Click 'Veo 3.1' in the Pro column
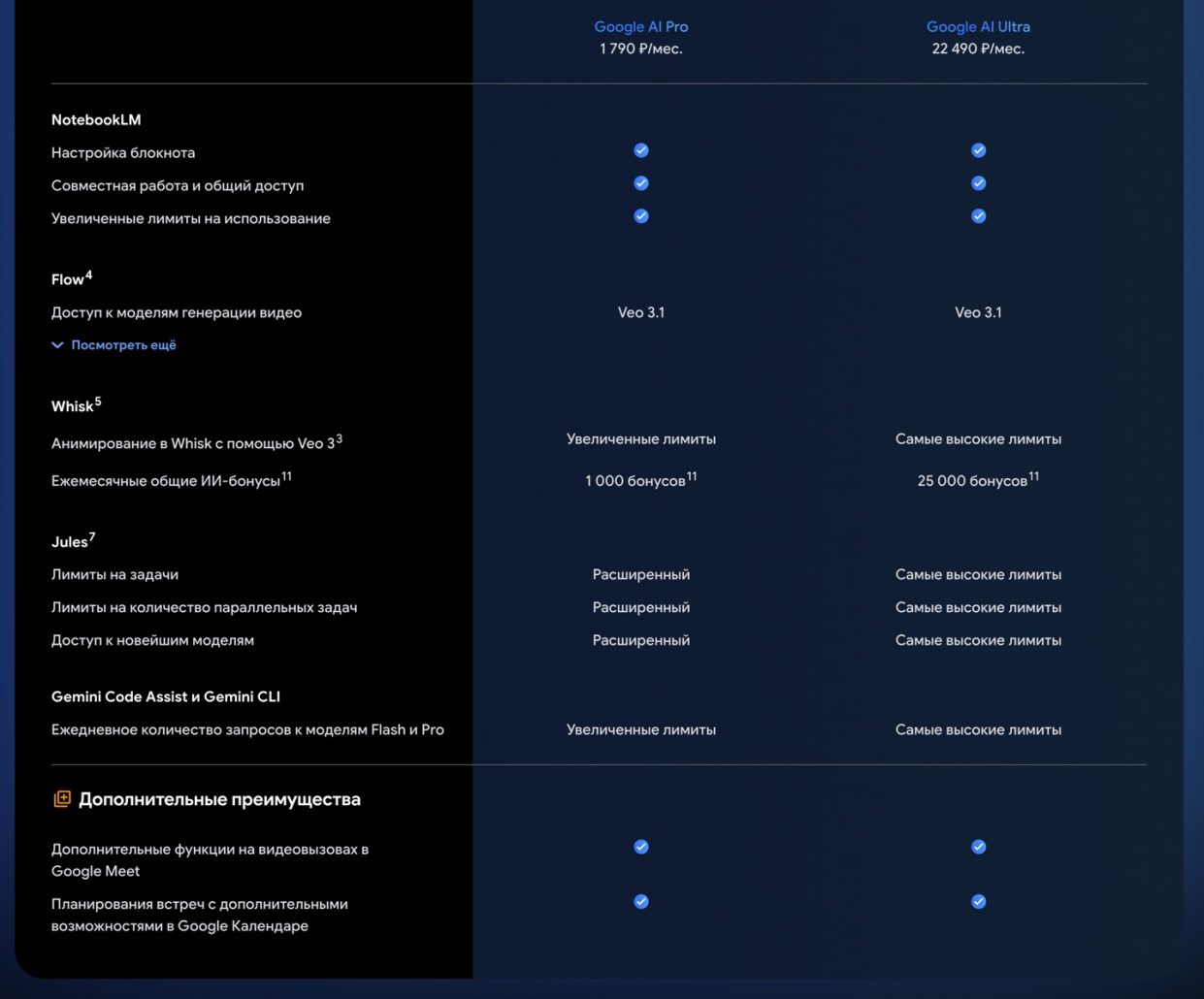The height and width of the screenshot is (999, 1204). (641, 312)
